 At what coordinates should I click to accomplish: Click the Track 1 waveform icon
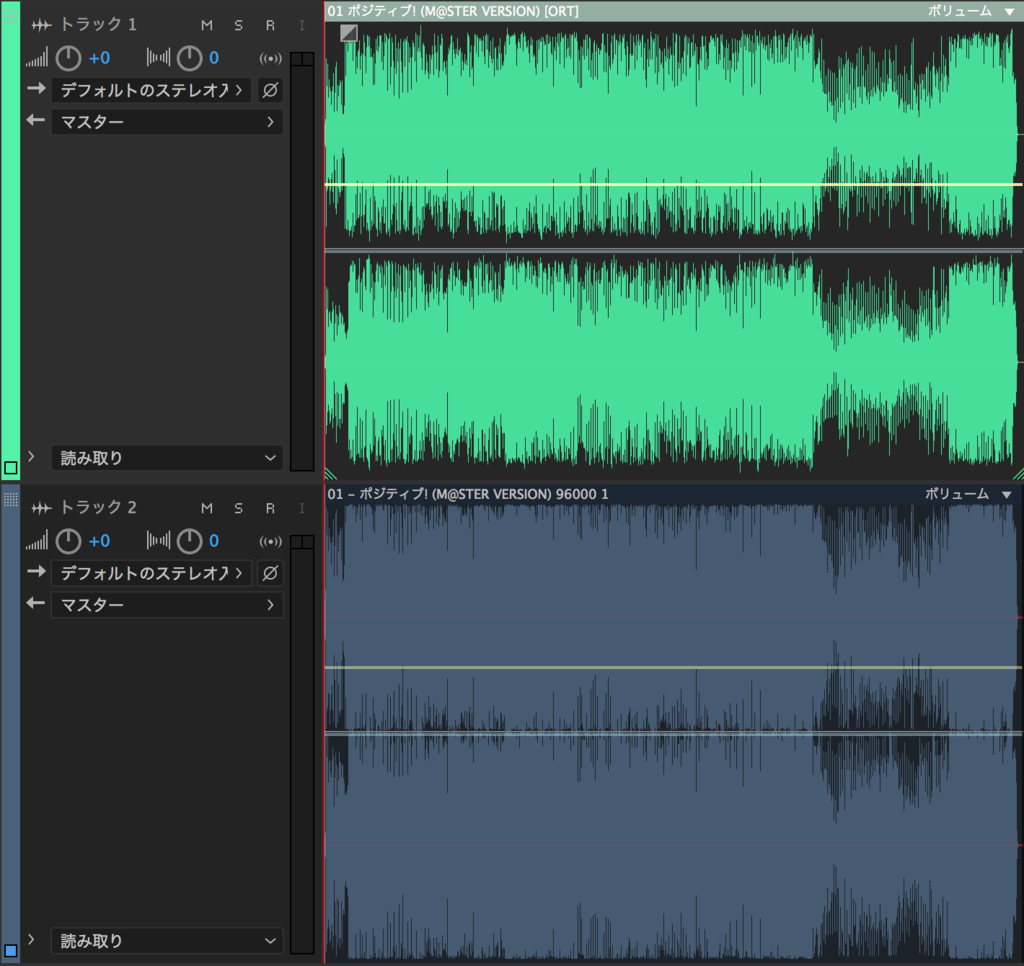[x=41, y=25]
